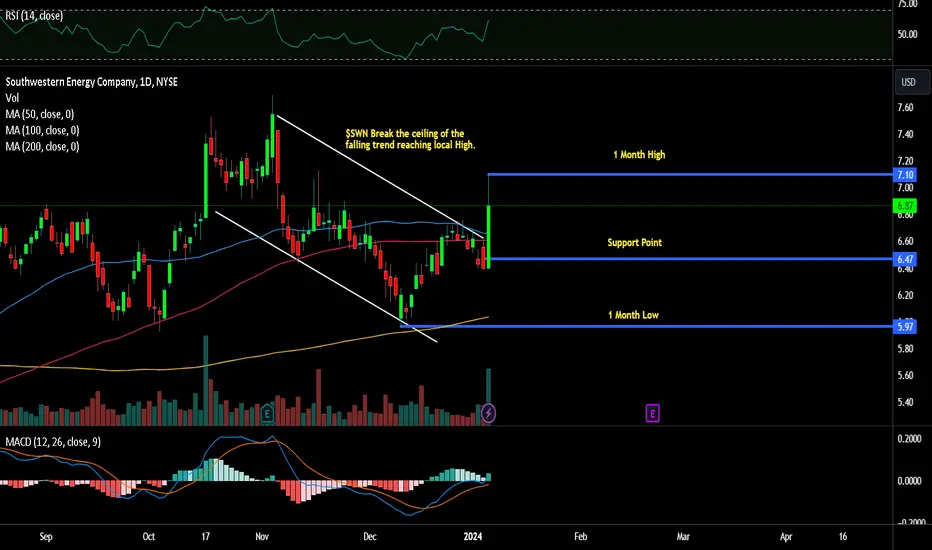Click the Sep label on time axis
This screenshot has width=932, height=550.
click(46, 536)
